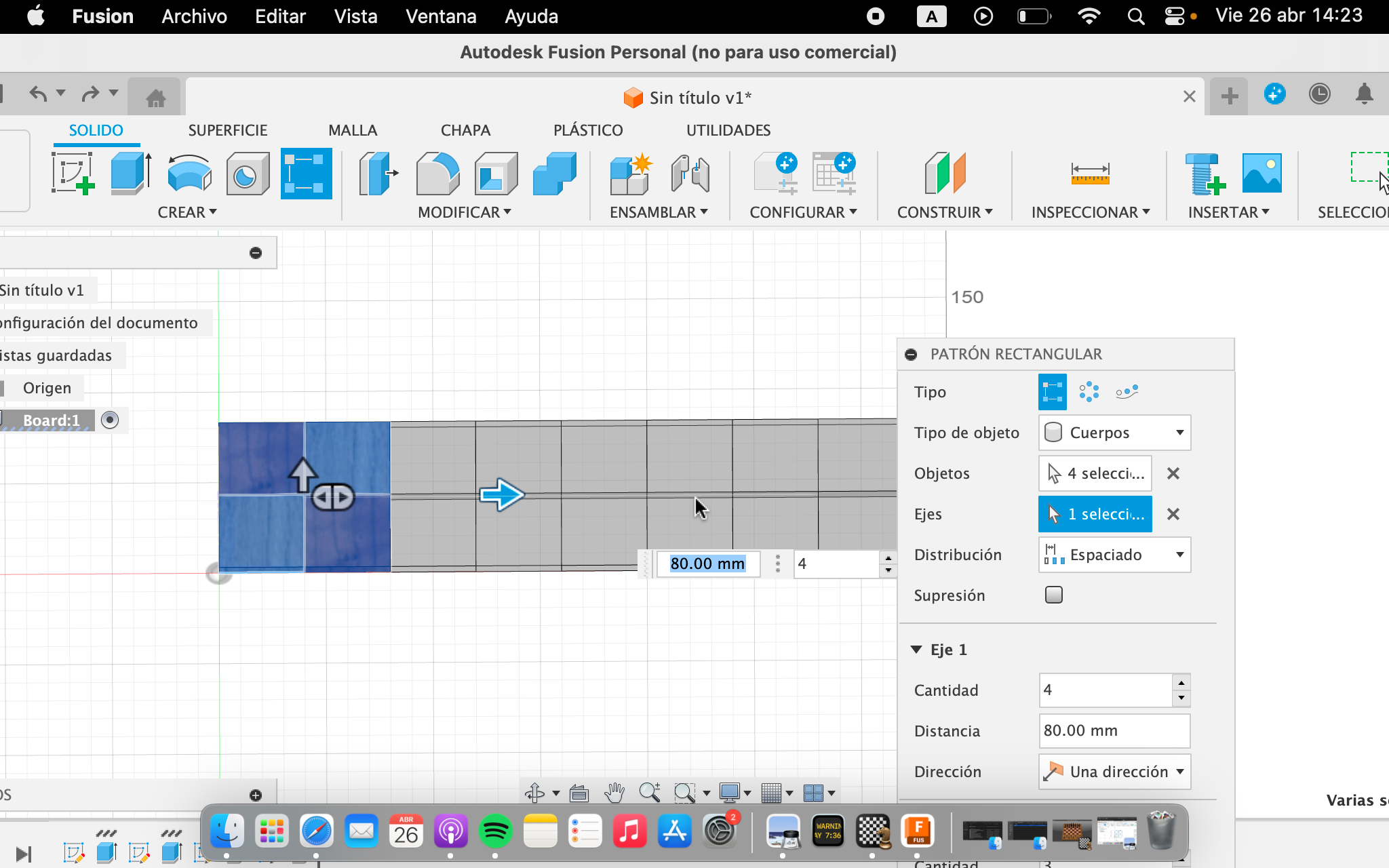
Task: Click the Orbit navigation tool
Action: [x=535, y=792]
